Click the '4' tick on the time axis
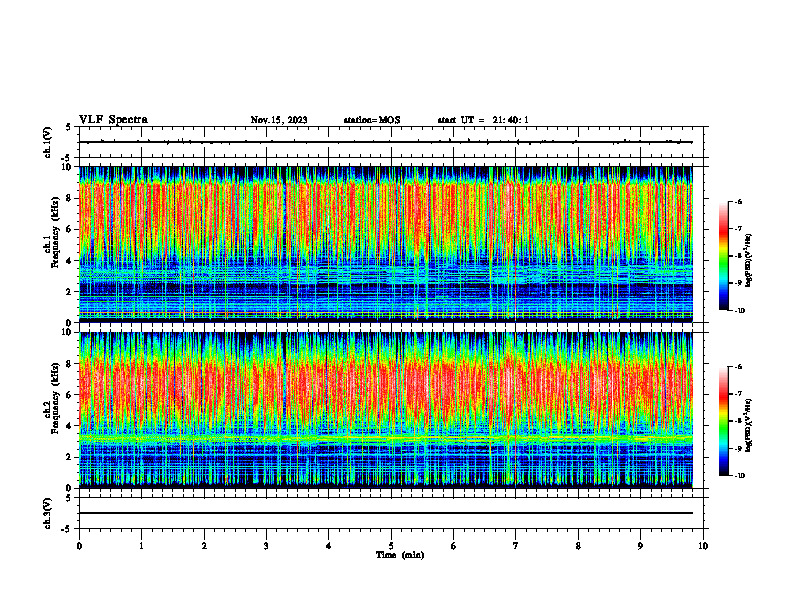792x612 pixels. 329,546
